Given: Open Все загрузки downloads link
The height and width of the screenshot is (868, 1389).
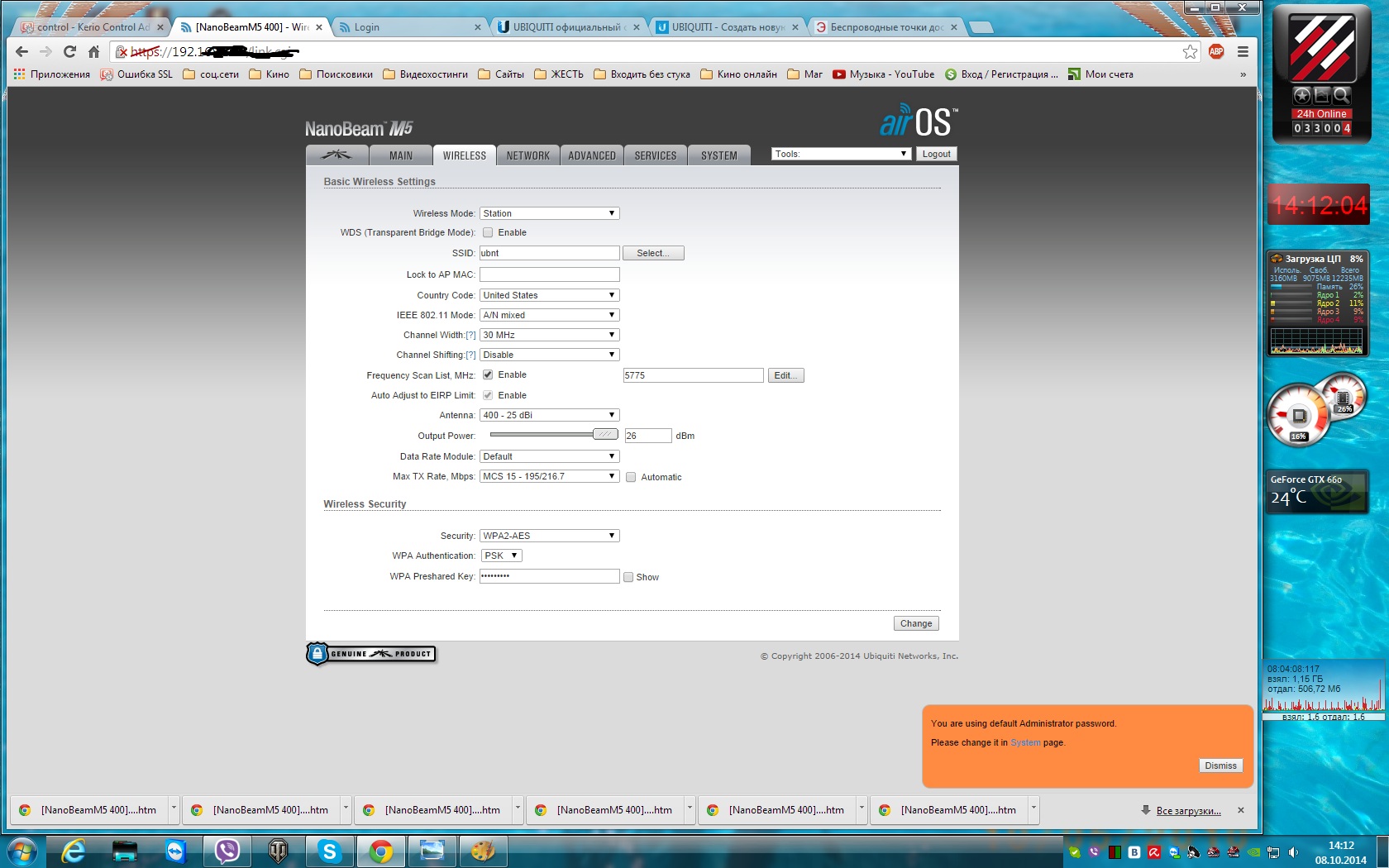Looking at the screenshot, I should 1188,810.
